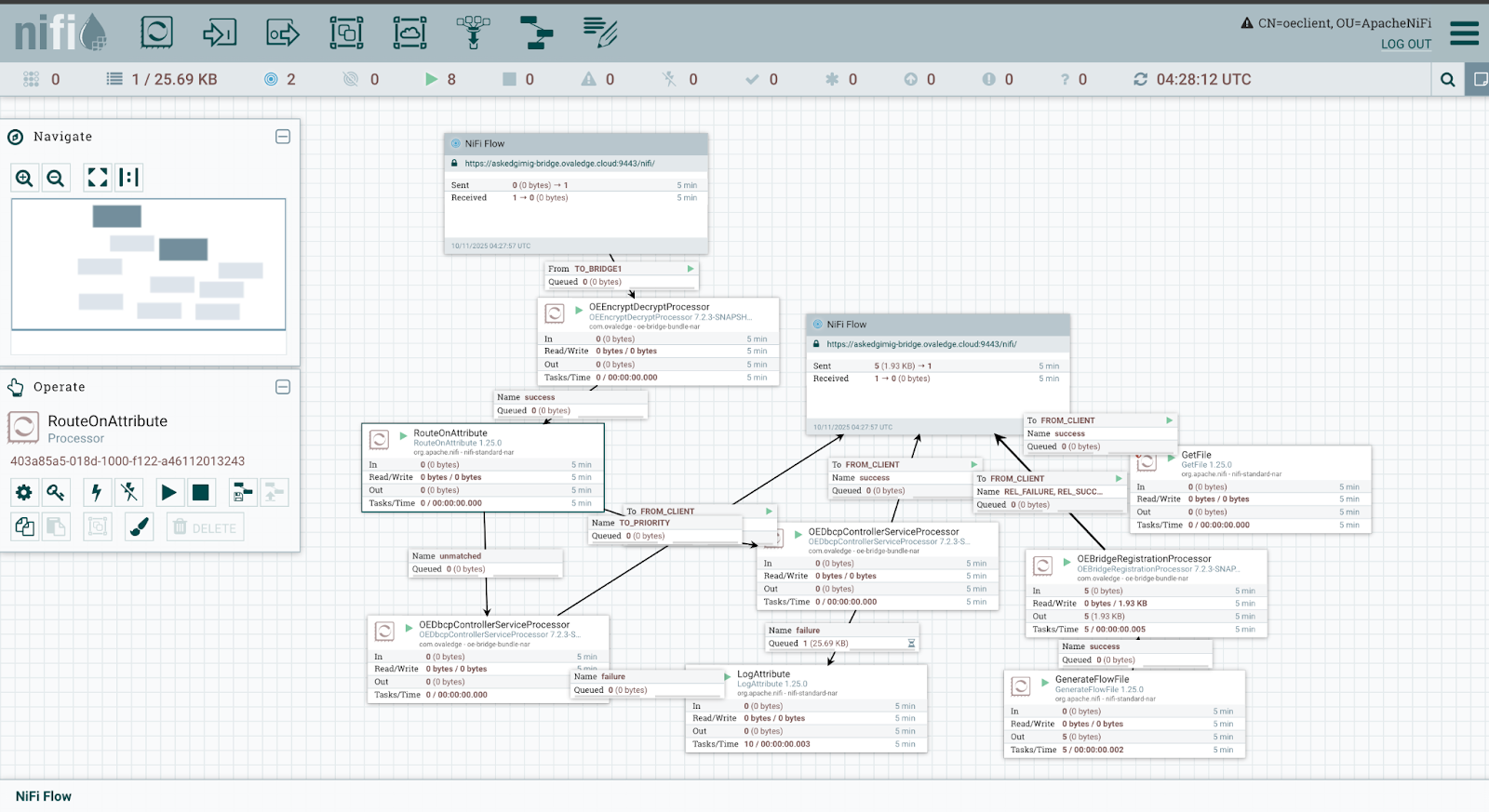Select the Output Port toolbar icon
The image size is (1489, 812).
[x=283, y=33]
